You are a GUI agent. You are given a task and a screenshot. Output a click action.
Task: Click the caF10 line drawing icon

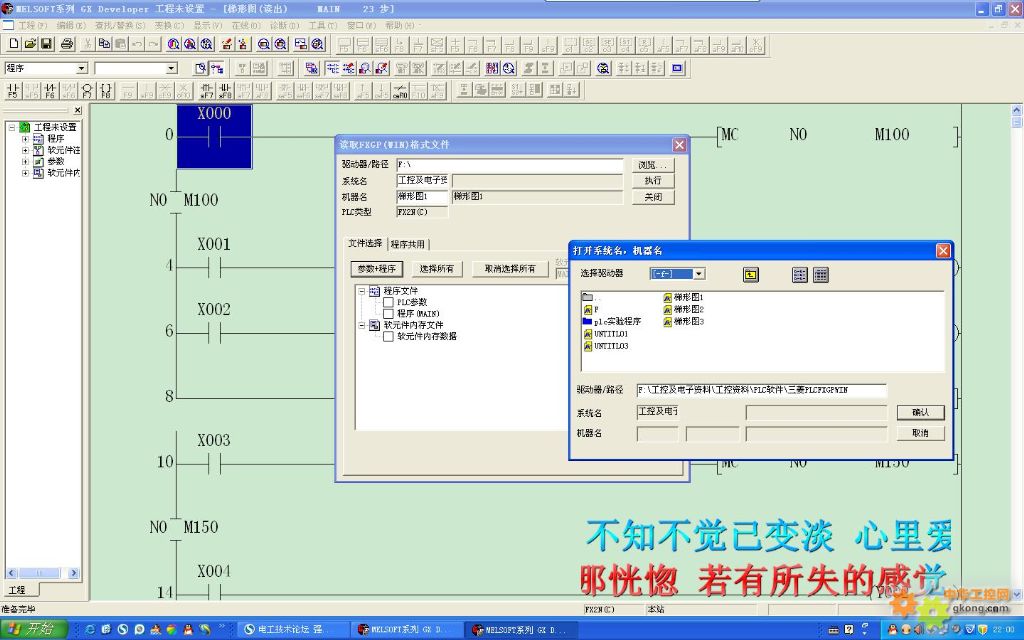(400, 90)
